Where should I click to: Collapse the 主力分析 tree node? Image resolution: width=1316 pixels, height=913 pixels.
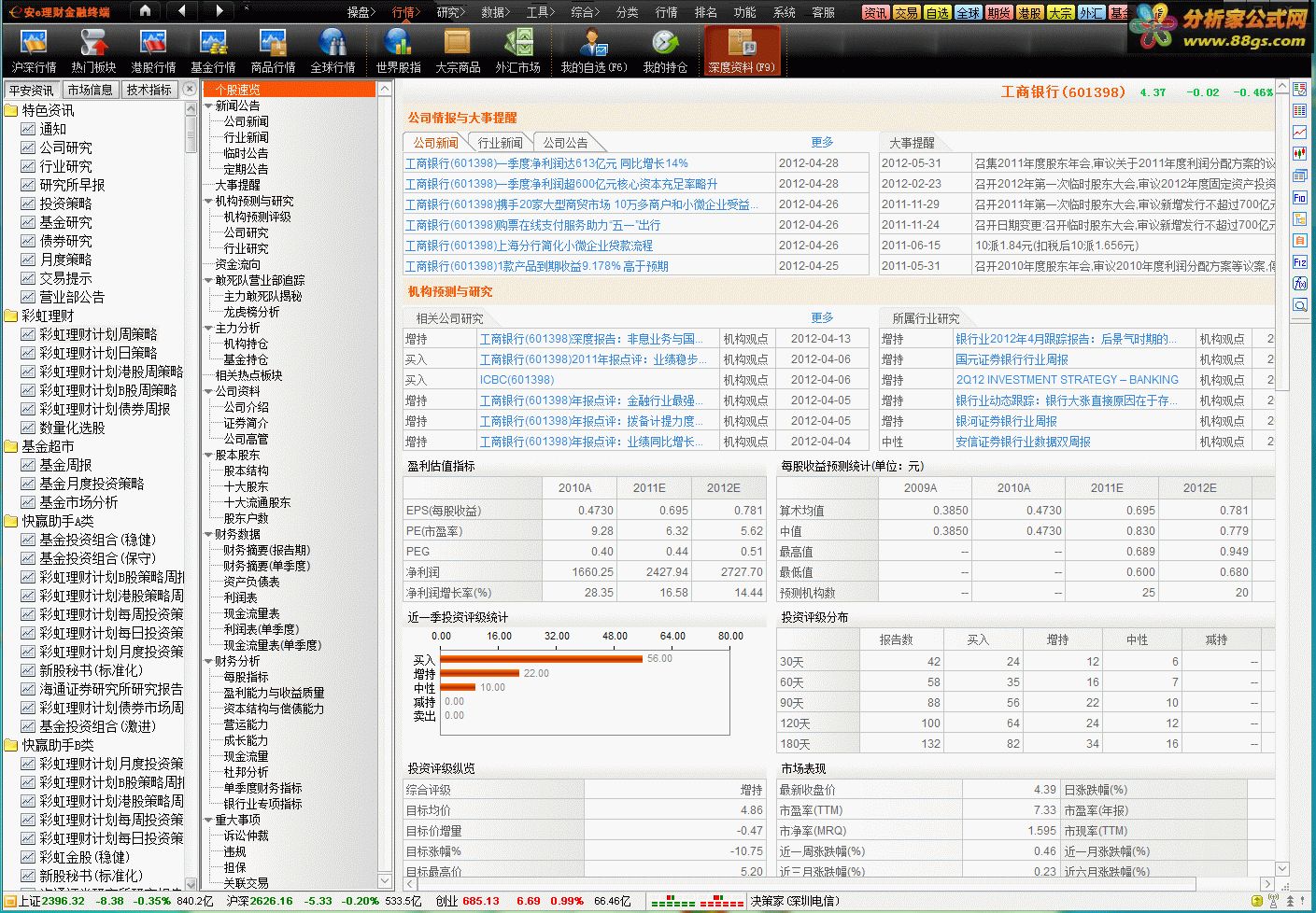tap(208, 328)
